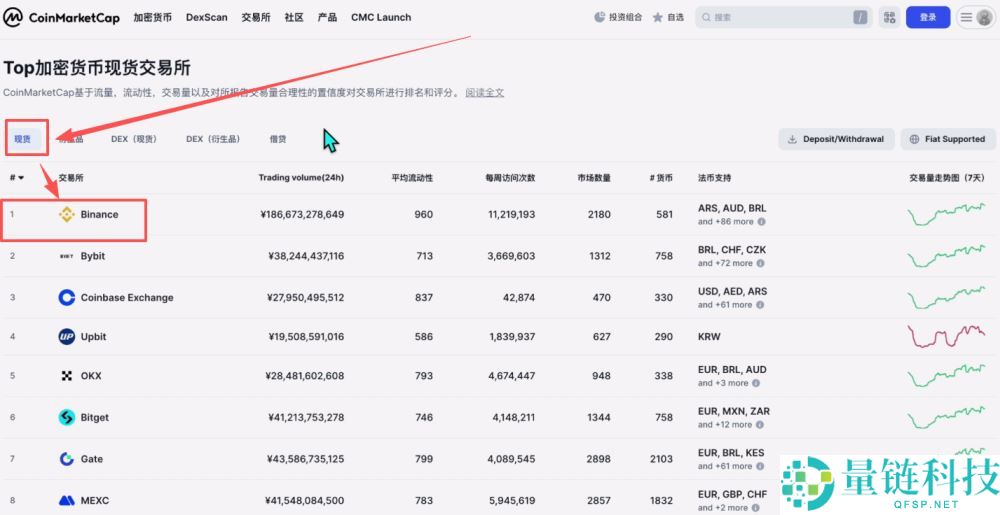Click info icon next to Binance +86 more
Image resolution: width=1000 pixels, height=515 pixels.
tap(761, 222)
